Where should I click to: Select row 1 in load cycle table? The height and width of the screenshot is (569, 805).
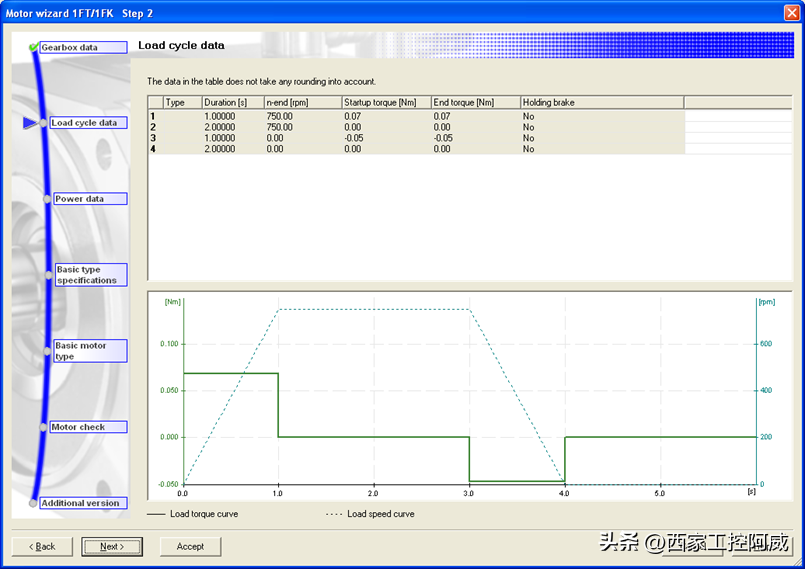[154, 116]
